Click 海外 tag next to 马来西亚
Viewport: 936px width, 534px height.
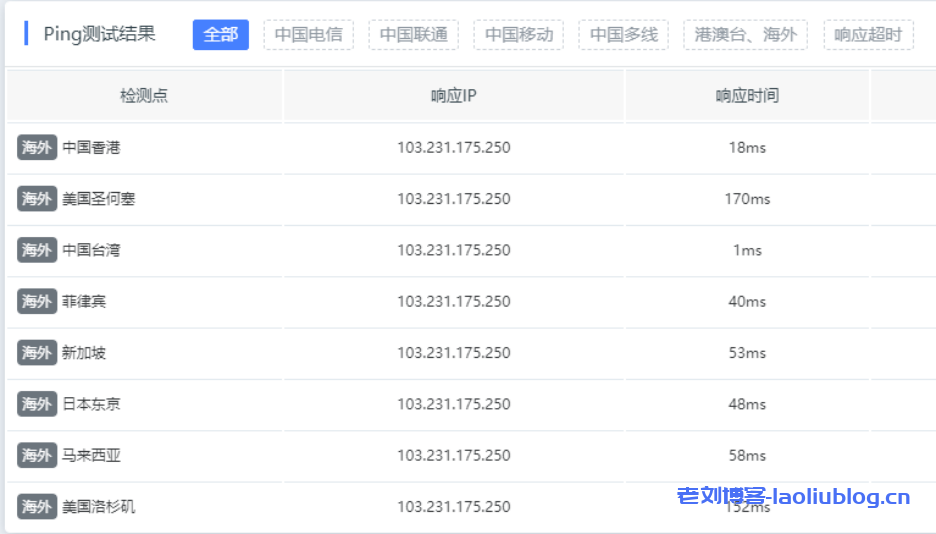(x=37, y=455)
